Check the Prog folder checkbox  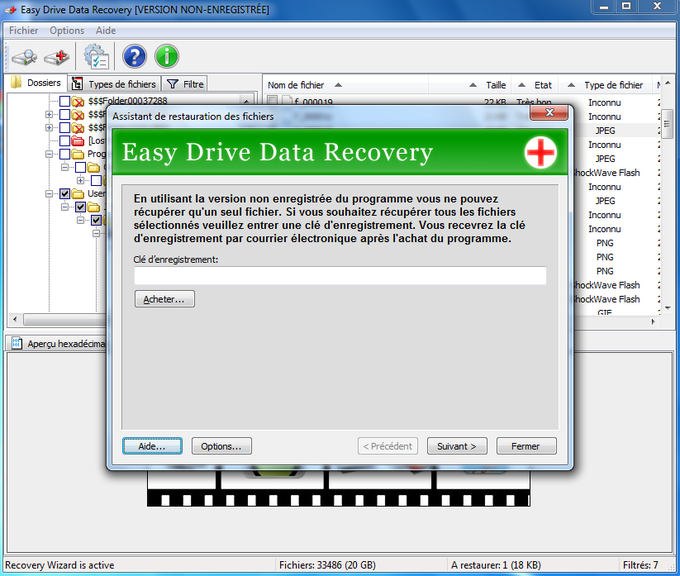[65, 154]
